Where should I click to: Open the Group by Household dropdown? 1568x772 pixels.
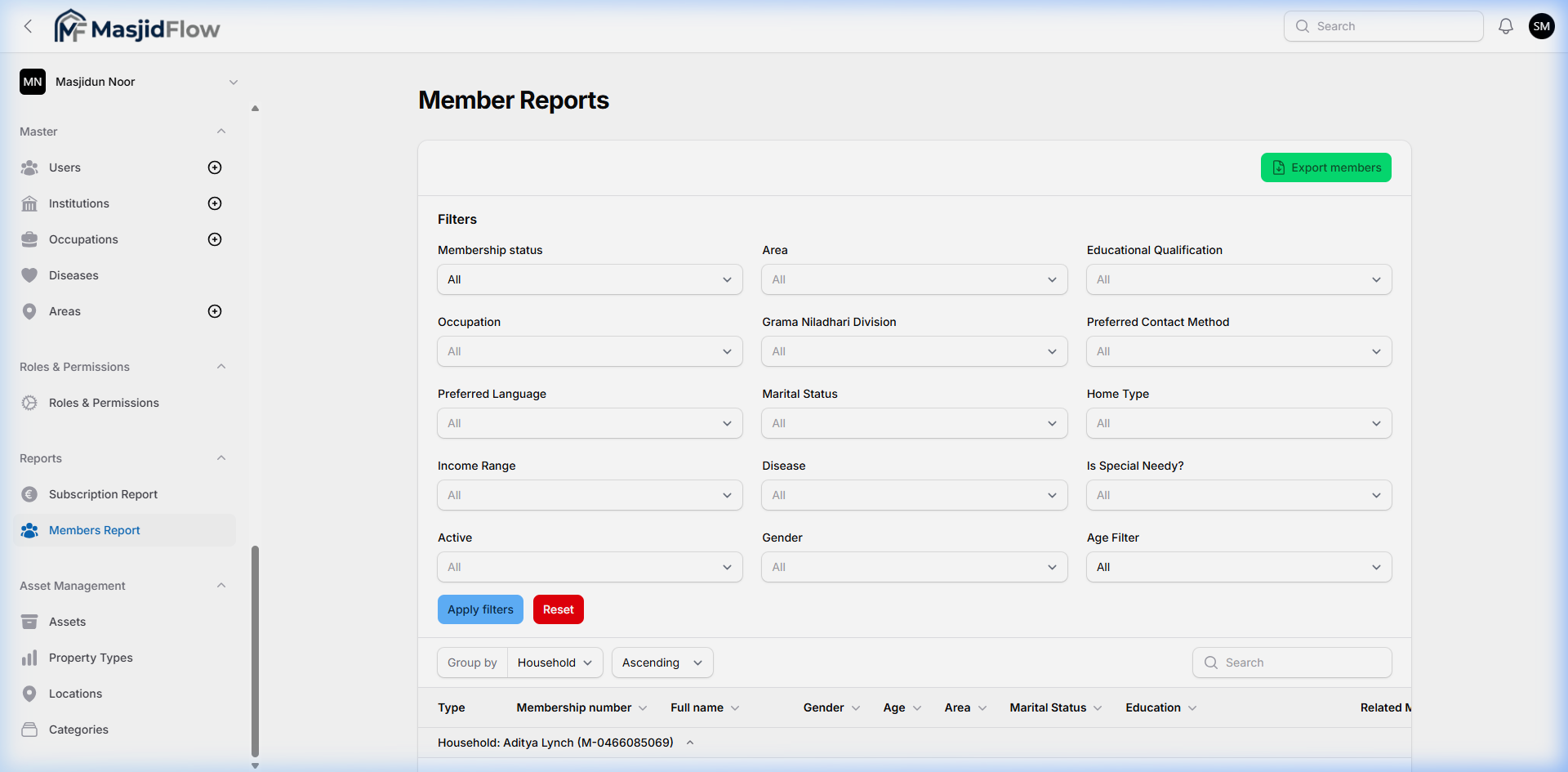555,662
